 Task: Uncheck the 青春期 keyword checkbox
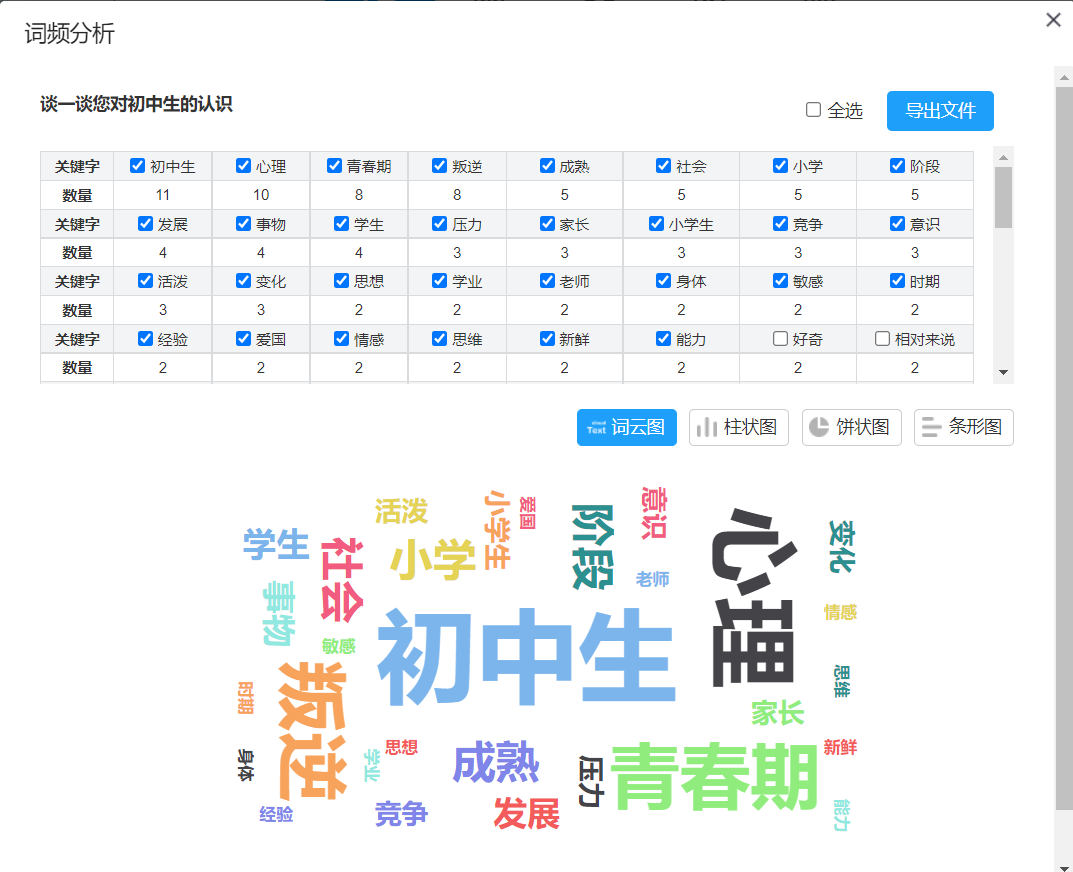click(x=335, y=166)
